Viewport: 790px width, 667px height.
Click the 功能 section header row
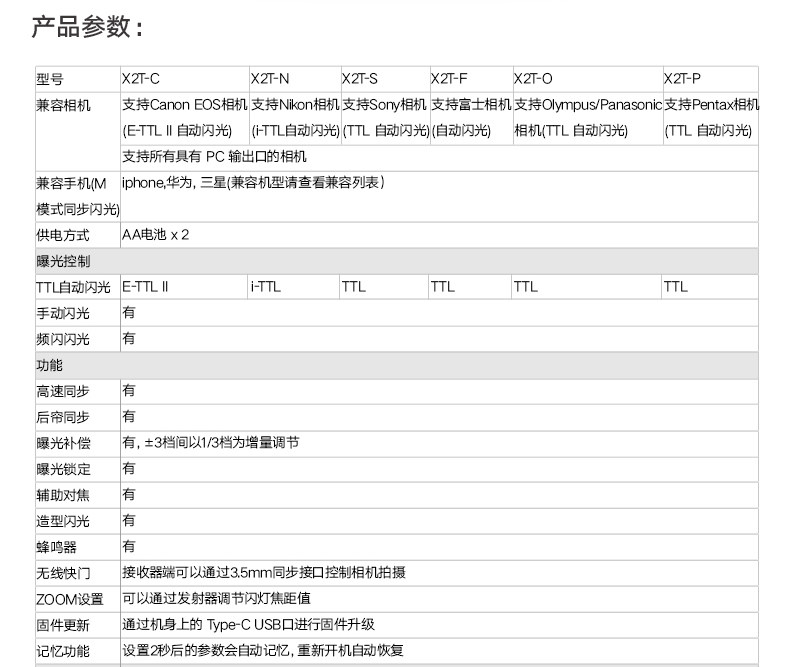(397, 365)
